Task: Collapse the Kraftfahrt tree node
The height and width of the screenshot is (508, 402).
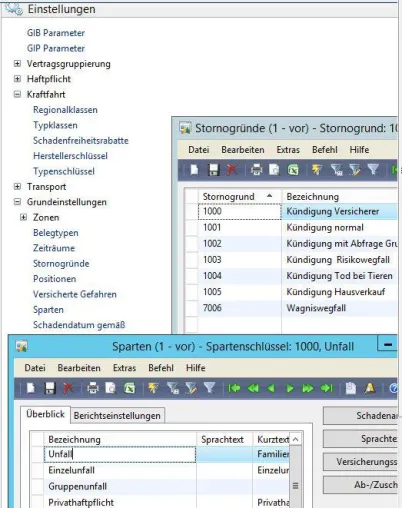Action: click(x=17, y=94)
